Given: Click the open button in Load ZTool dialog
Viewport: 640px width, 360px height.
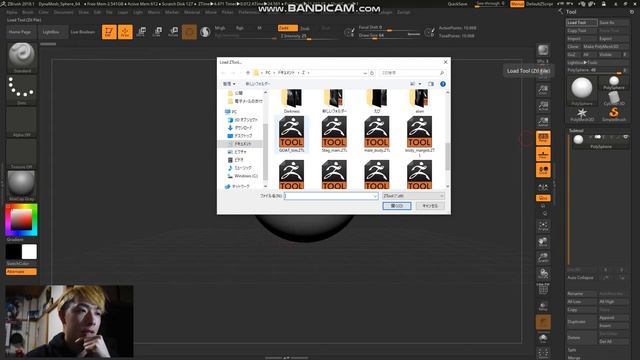Looking at the screenshot, I should click(397, 206).
